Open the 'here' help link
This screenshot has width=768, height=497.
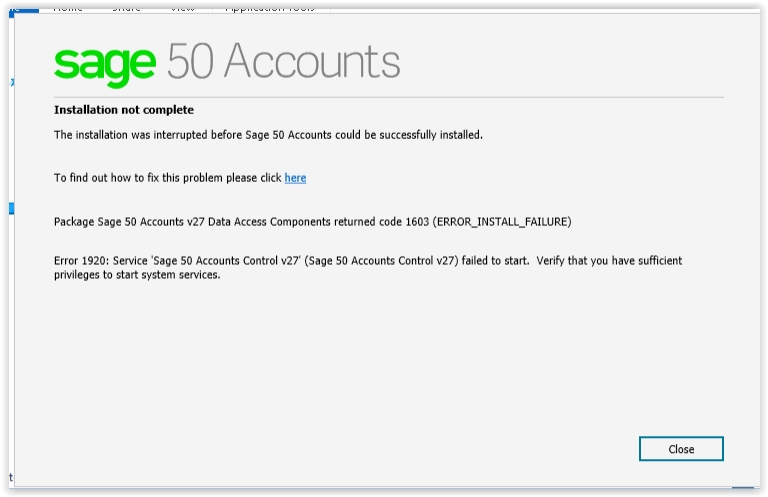[295, 178]
